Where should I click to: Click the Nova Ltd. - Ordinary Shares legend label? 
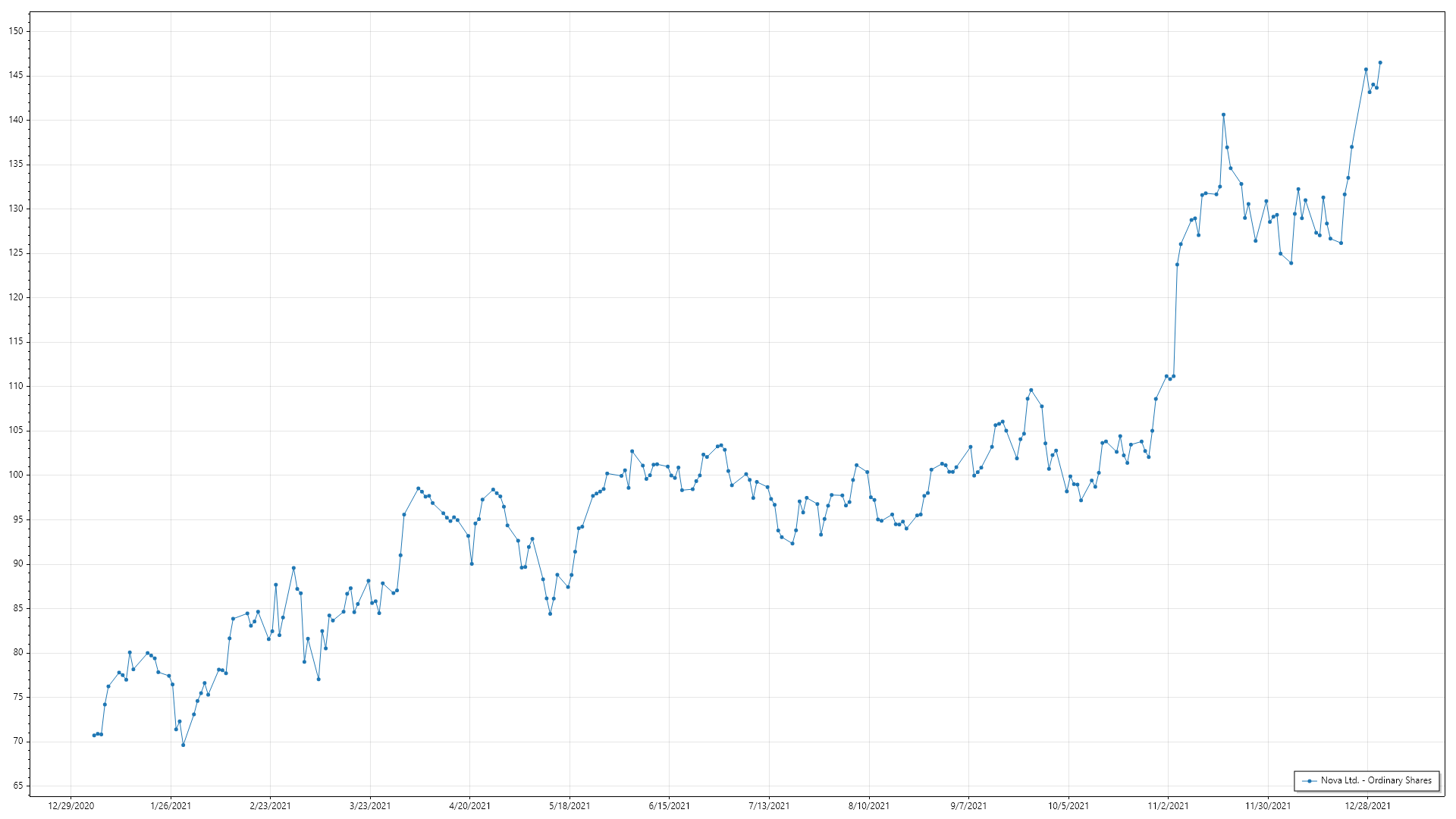coord(1376,780)
